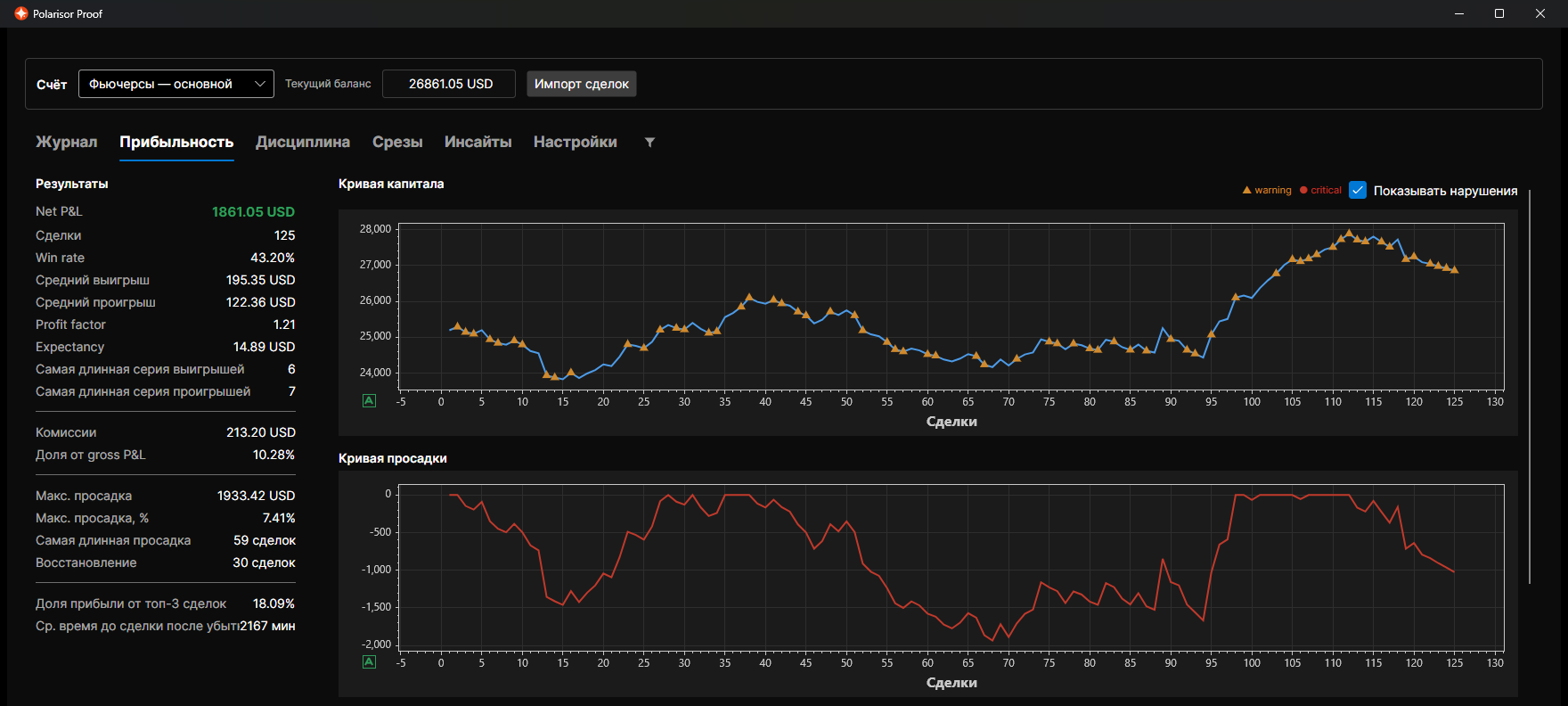This screenshot has width=1568, height=706.
Task: Open the Настройки tab
Action: (x=576, y=142)
